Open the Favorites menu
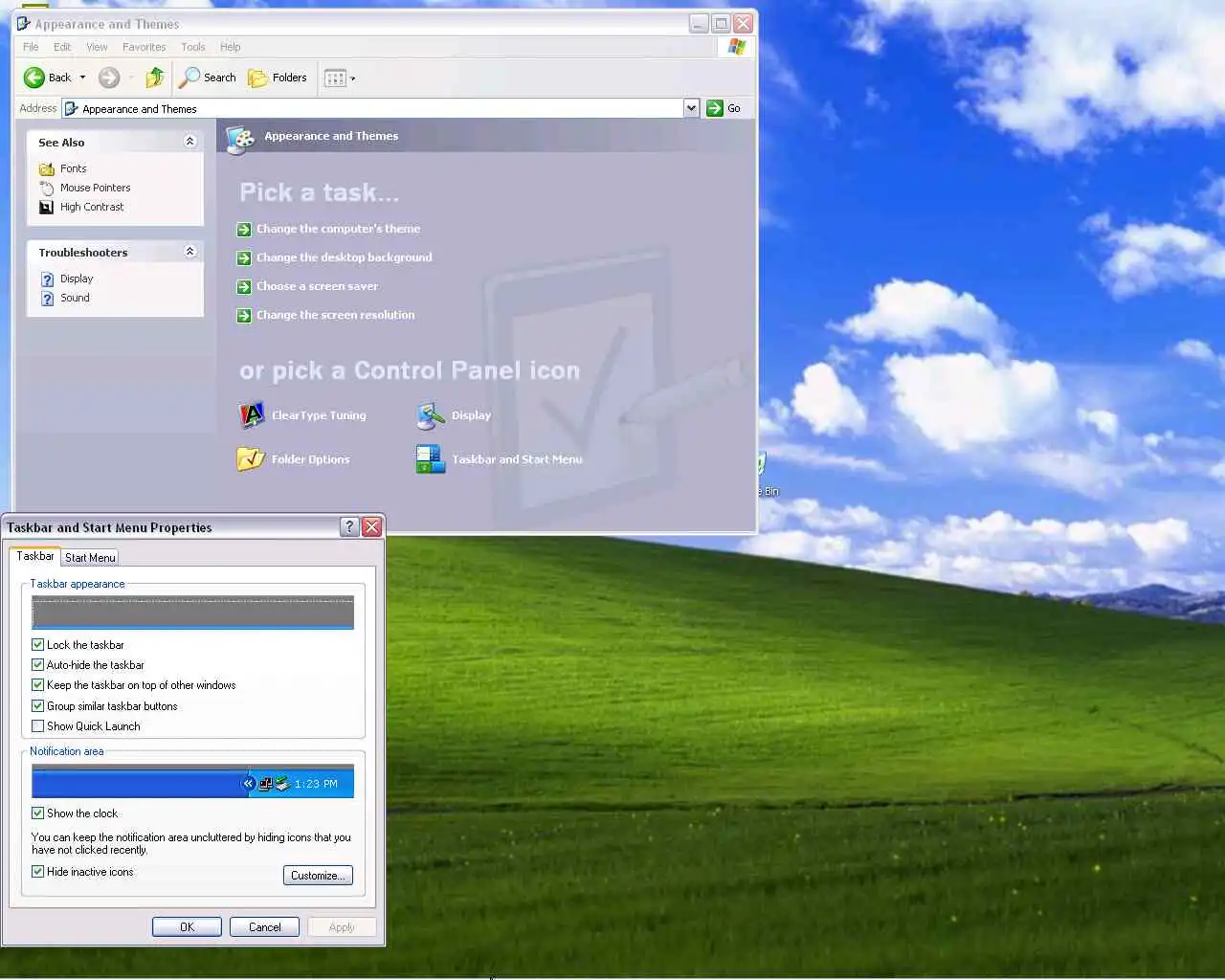 pyautogui.click(x=144, y=47)
